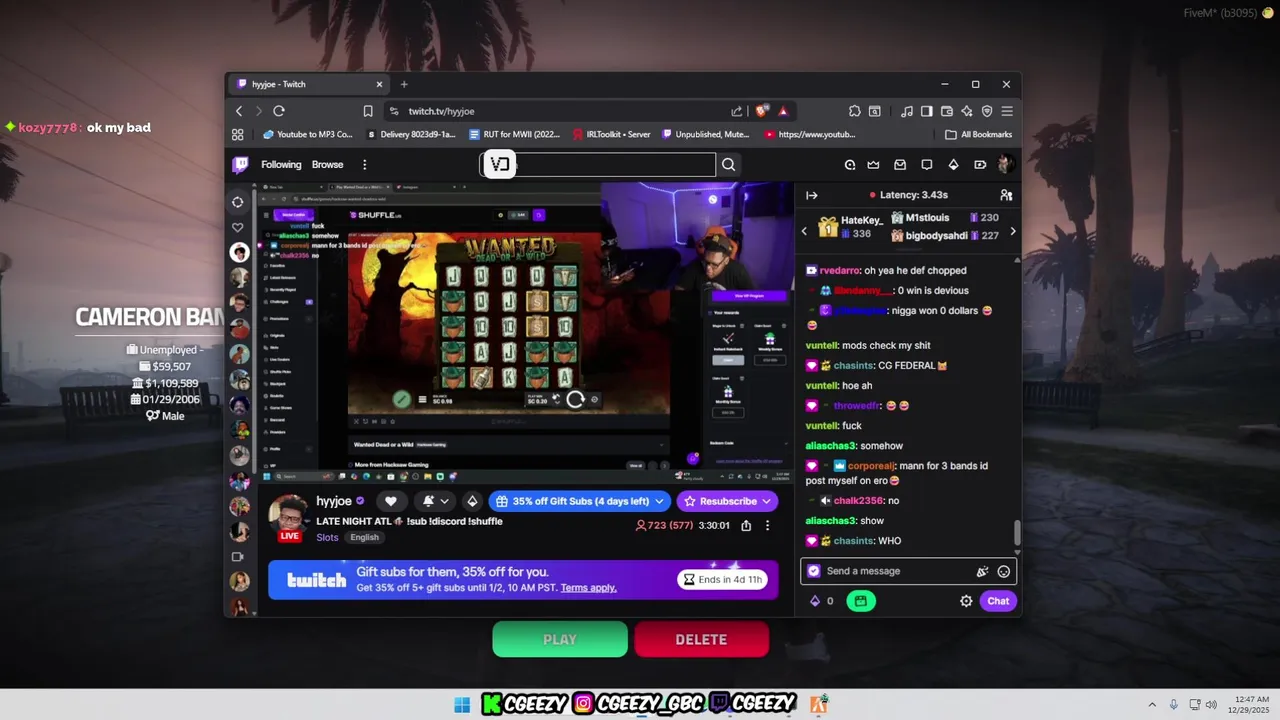Click the sidebar heart followed-channels icon

pos(238,227)
